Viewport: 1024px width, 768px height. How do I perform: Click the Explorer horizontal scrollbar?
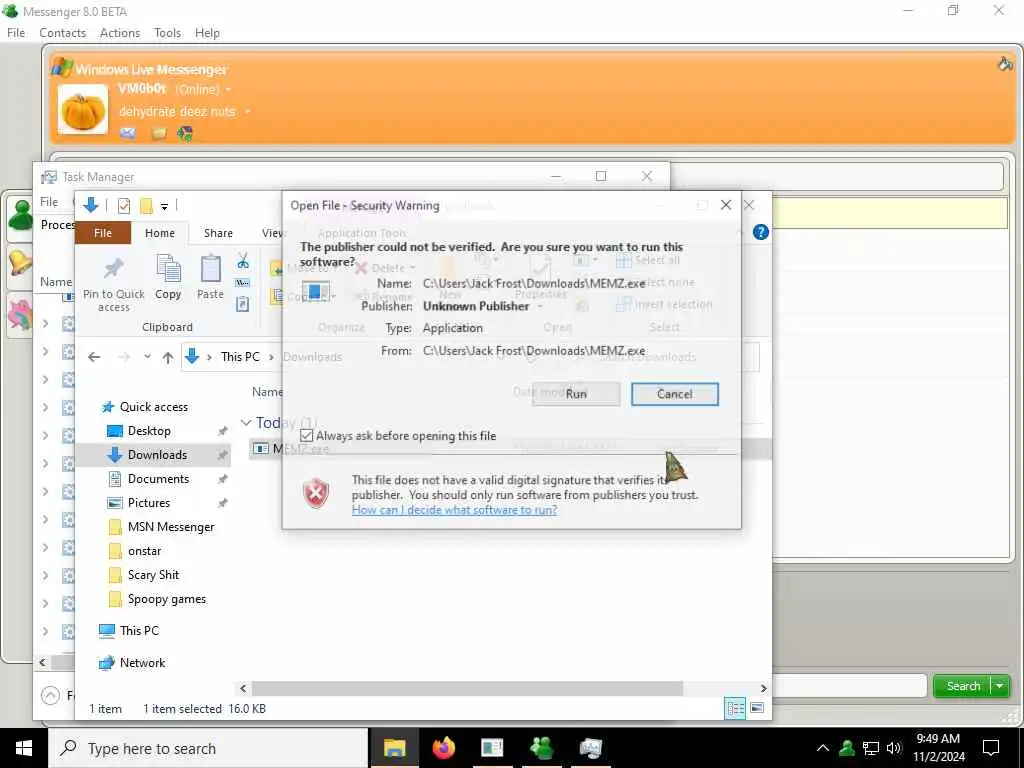(x=467, y=688)
